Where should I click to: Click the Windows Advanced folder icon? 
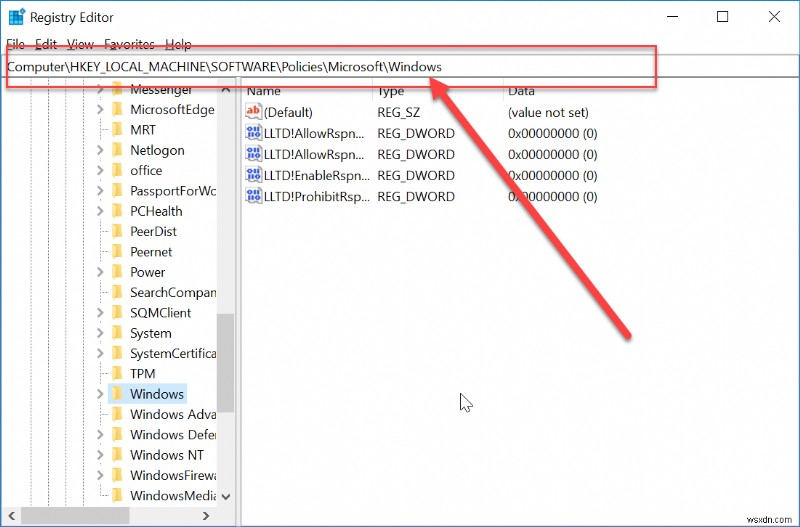(x=117, y=414)
